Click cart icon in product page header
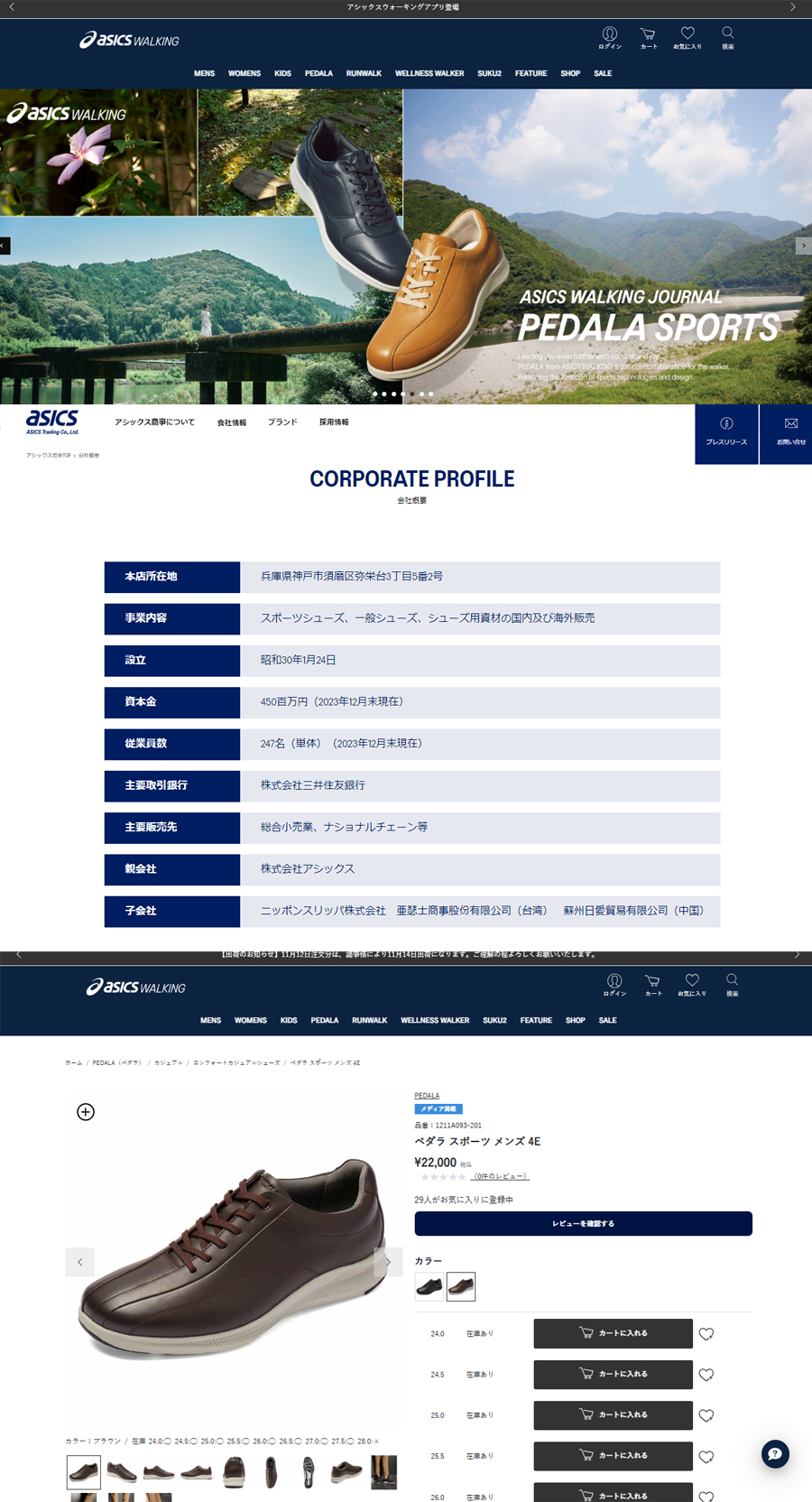The height and width of the screenshot is (1502, 812). (653, 985)
